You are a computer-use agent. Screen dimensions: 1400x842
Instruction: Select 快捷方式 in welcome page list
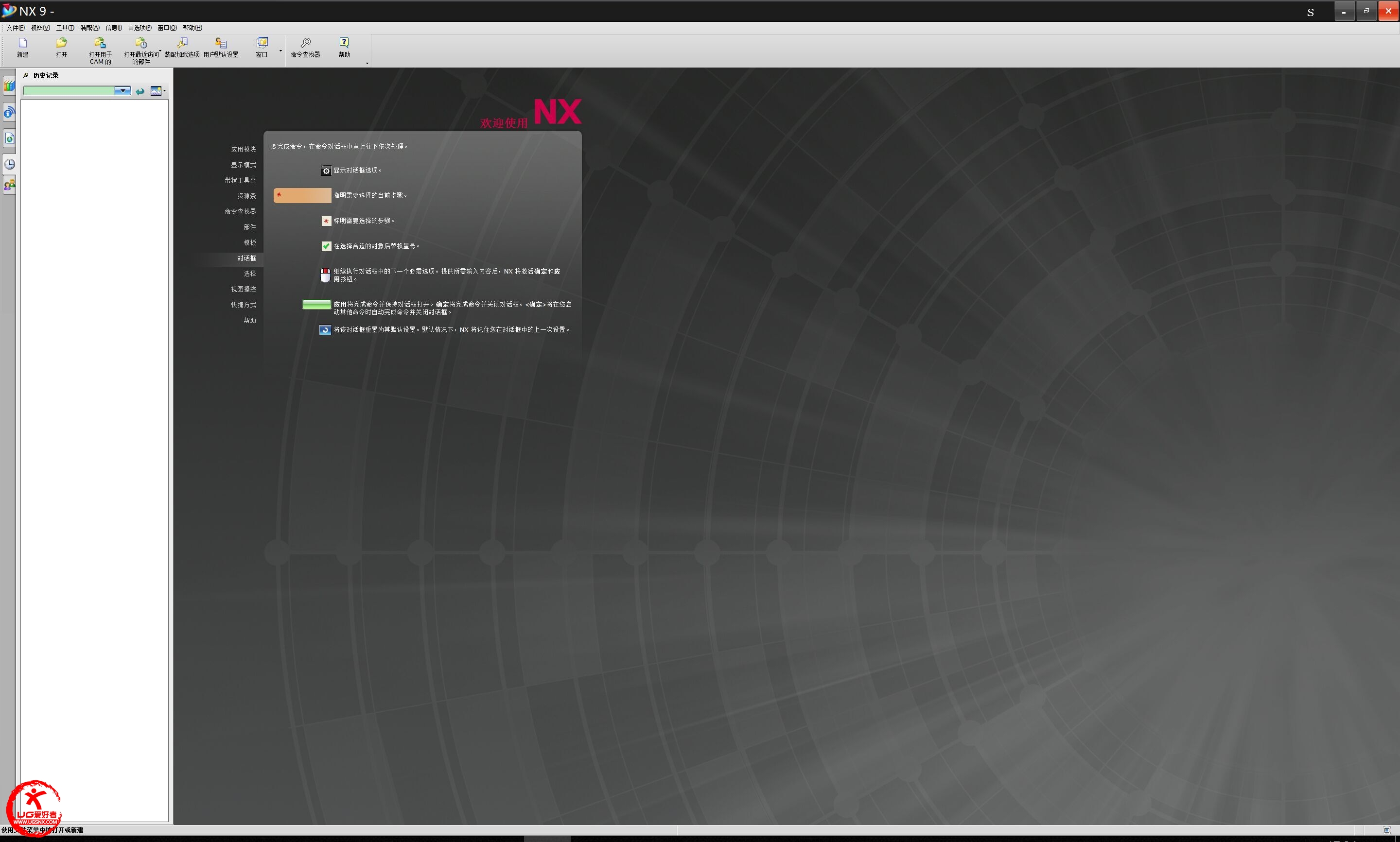(x=244, y=305)
